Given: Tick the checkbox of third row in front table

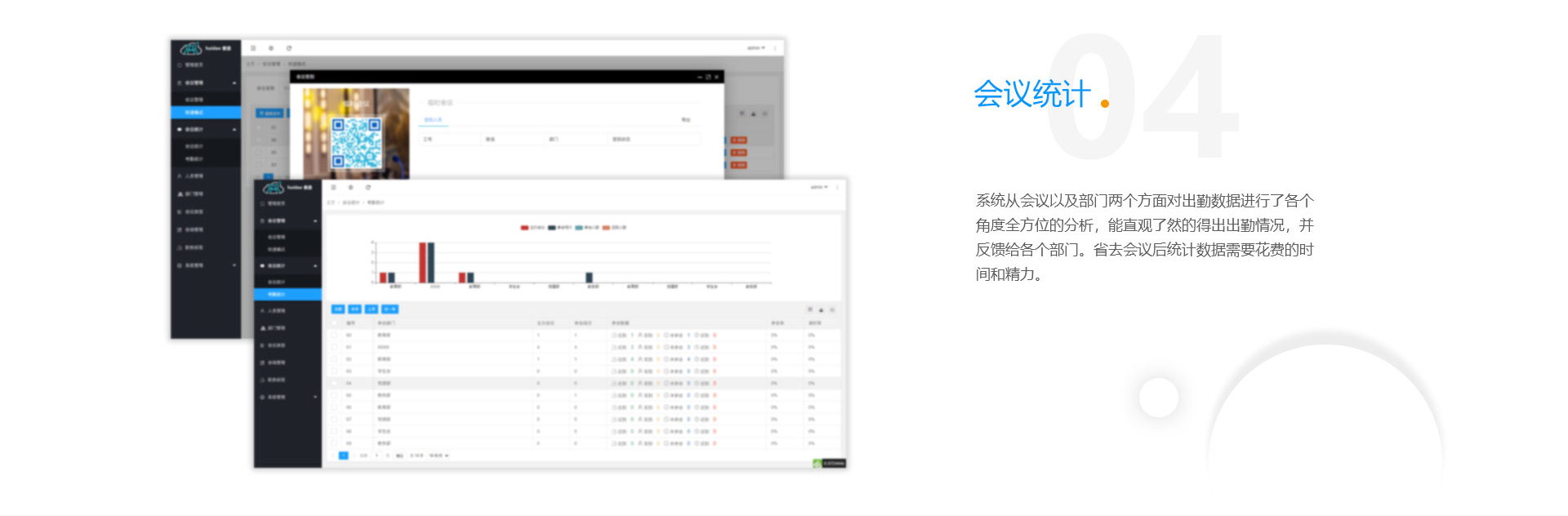Looking at the screenshot, I should tap(333, 359).
